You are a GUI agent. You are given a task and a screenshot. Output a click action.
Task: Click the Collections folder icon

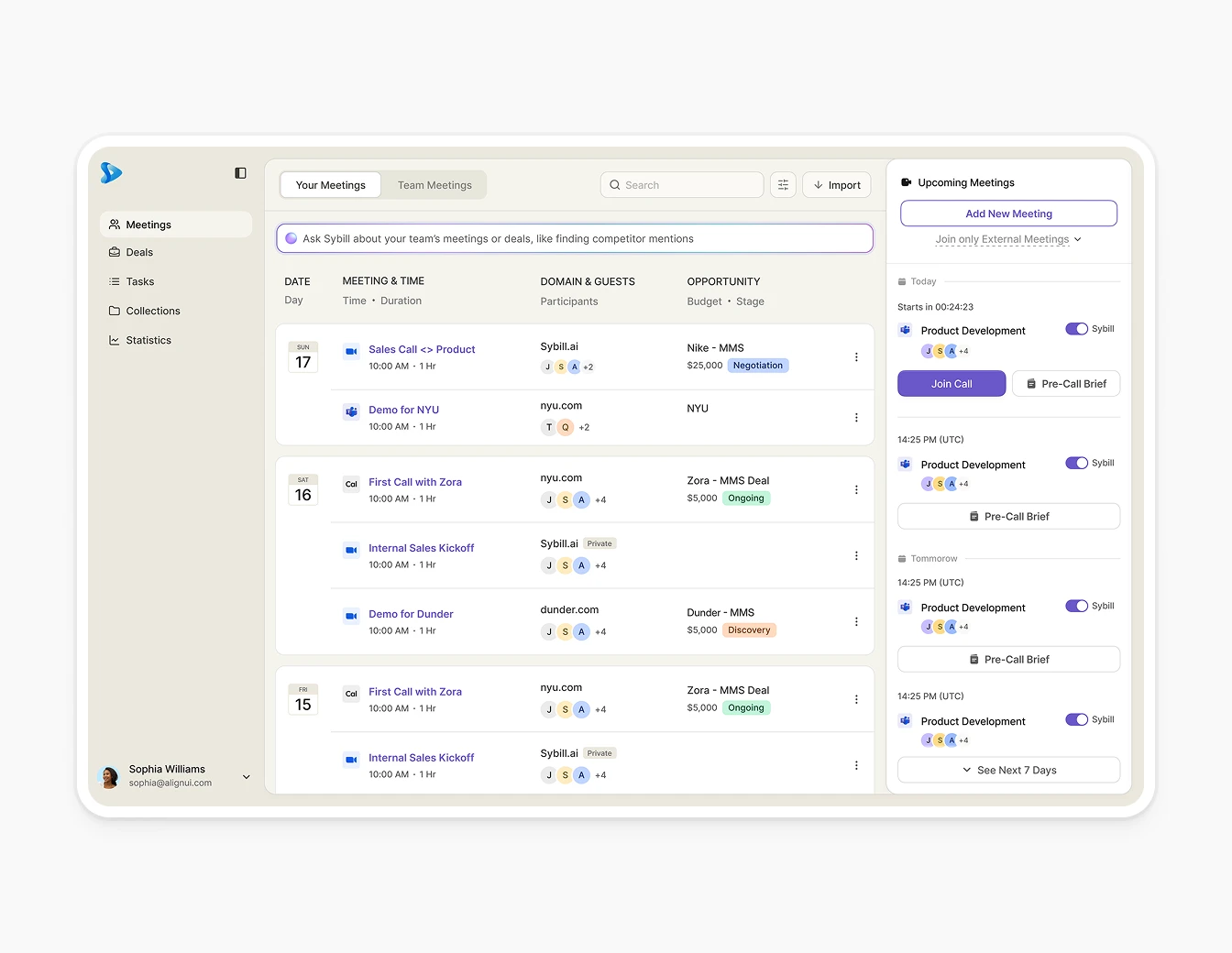click(x=114, y=311)
